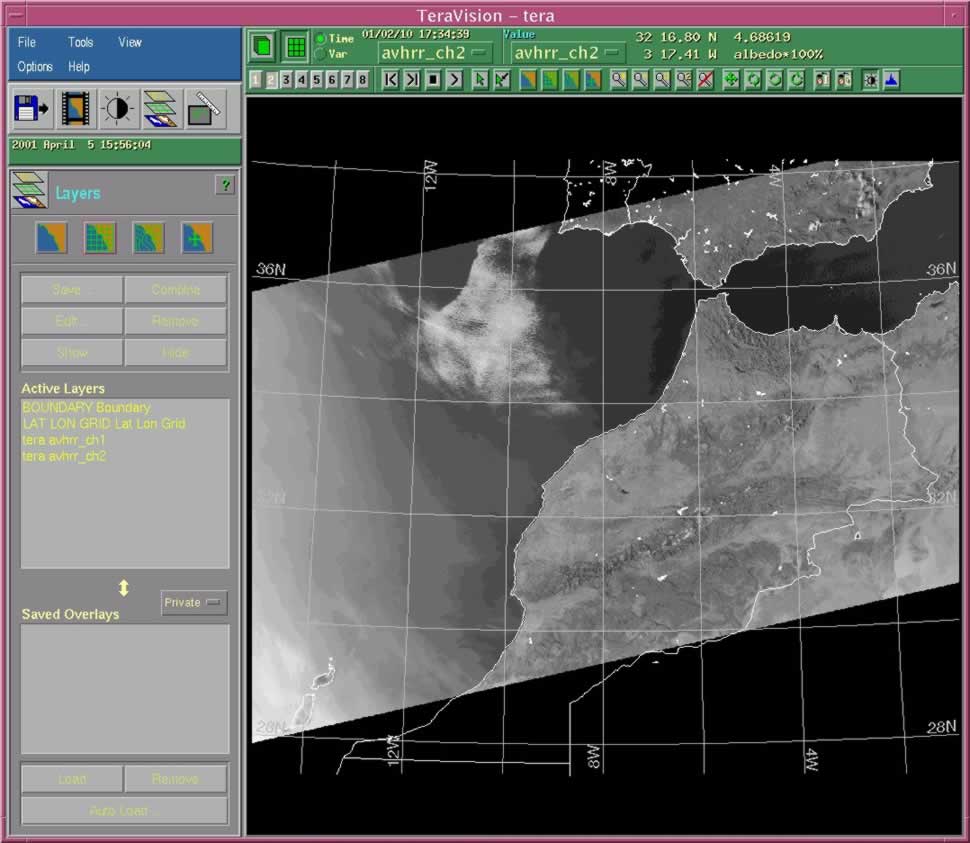Click the red crossed-out magnifier reset zoom icon
Image resolution: width=970 pixels, height=843 pixels.
pyautogui.click(x=706, y=80)
